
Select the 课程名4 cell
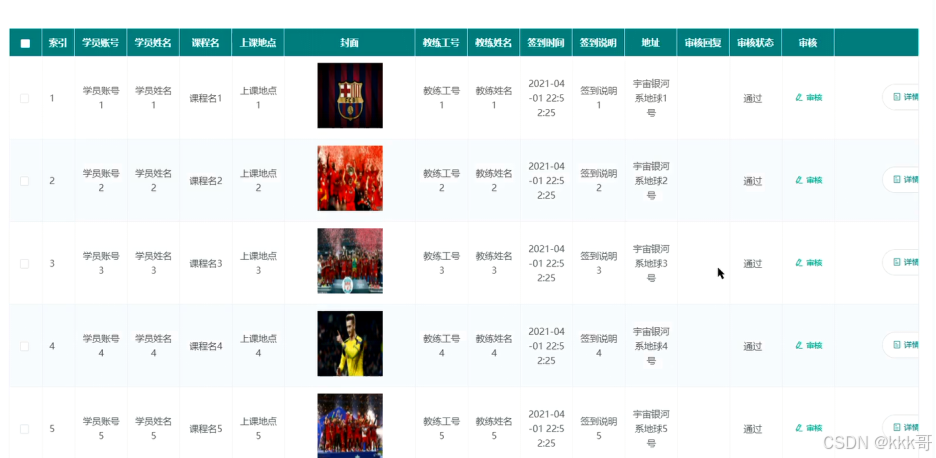205,346
